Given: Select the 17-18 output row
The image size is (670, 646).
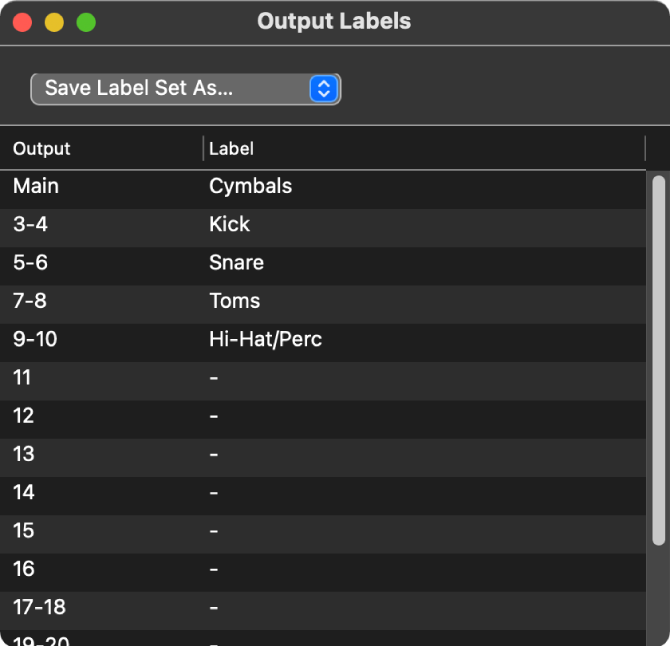Looking at the screenshot, I should tap(39, 607).
